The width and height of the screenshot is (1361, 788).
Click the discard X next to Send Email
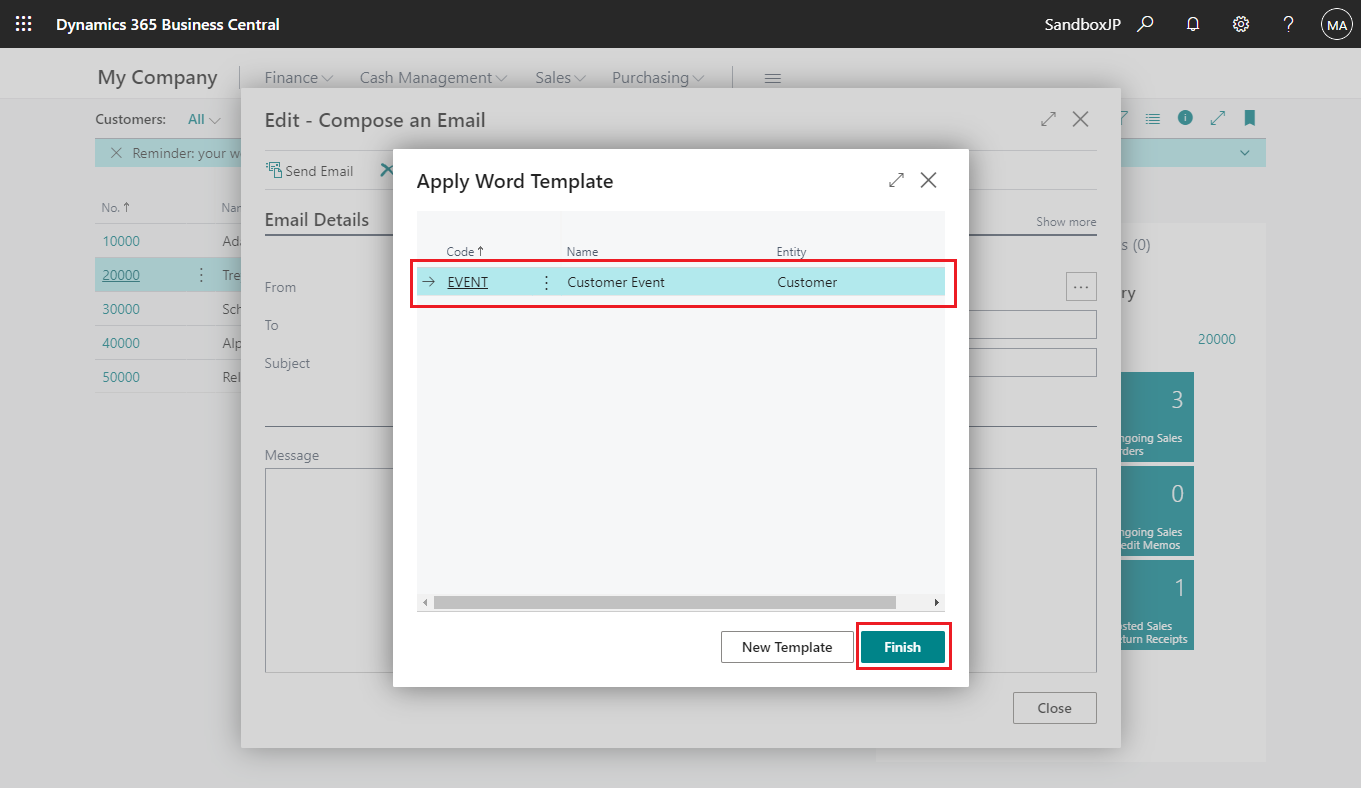[387, 170]
